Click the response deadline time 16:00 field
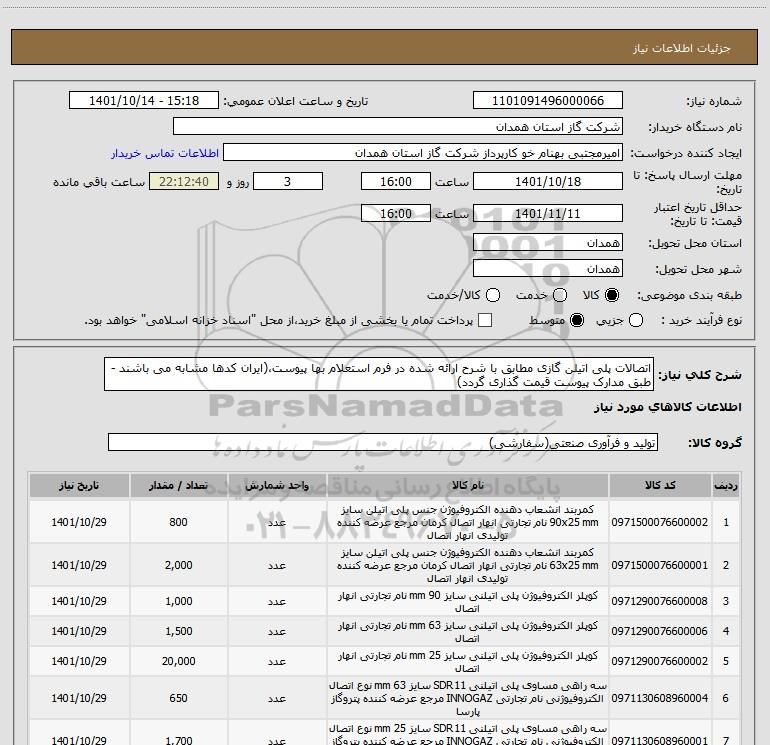The image size is (770, 745). coord(396,181)
